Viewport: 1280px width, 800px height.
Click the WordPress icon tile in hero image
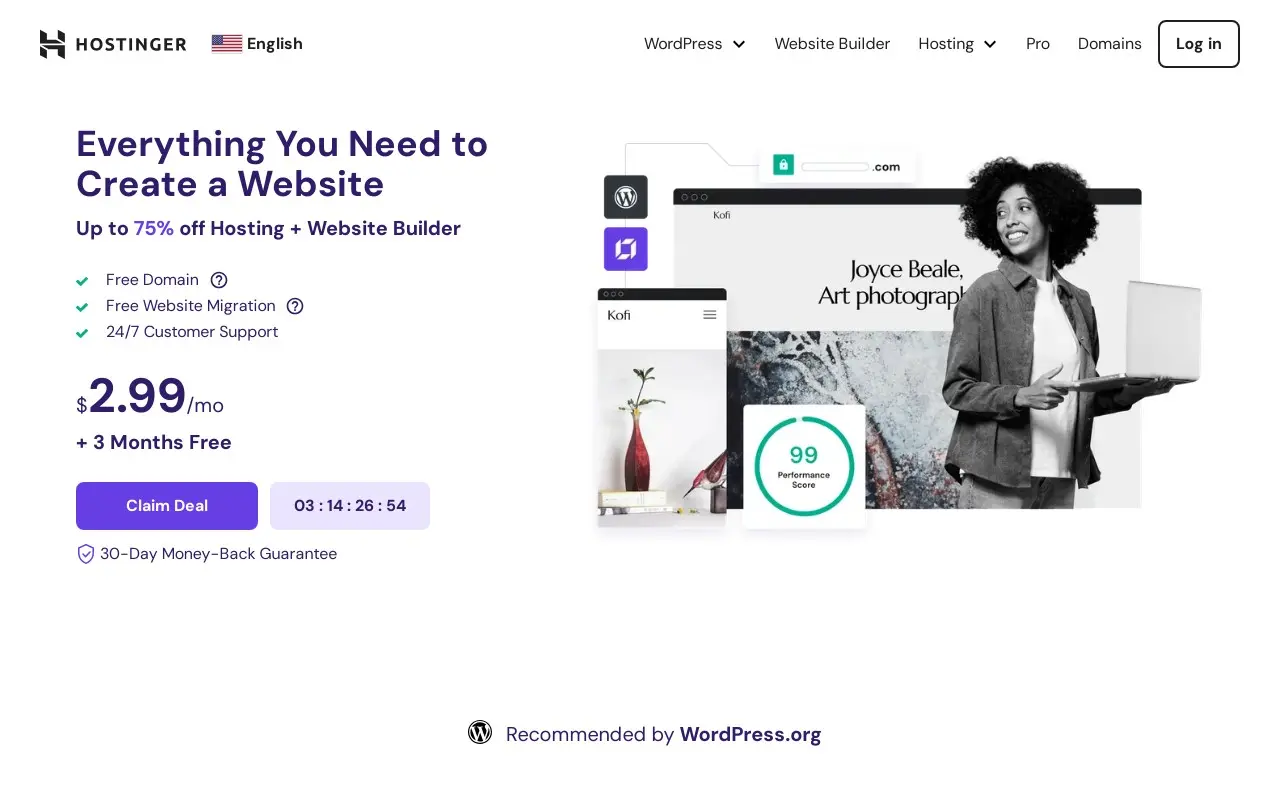626,197
